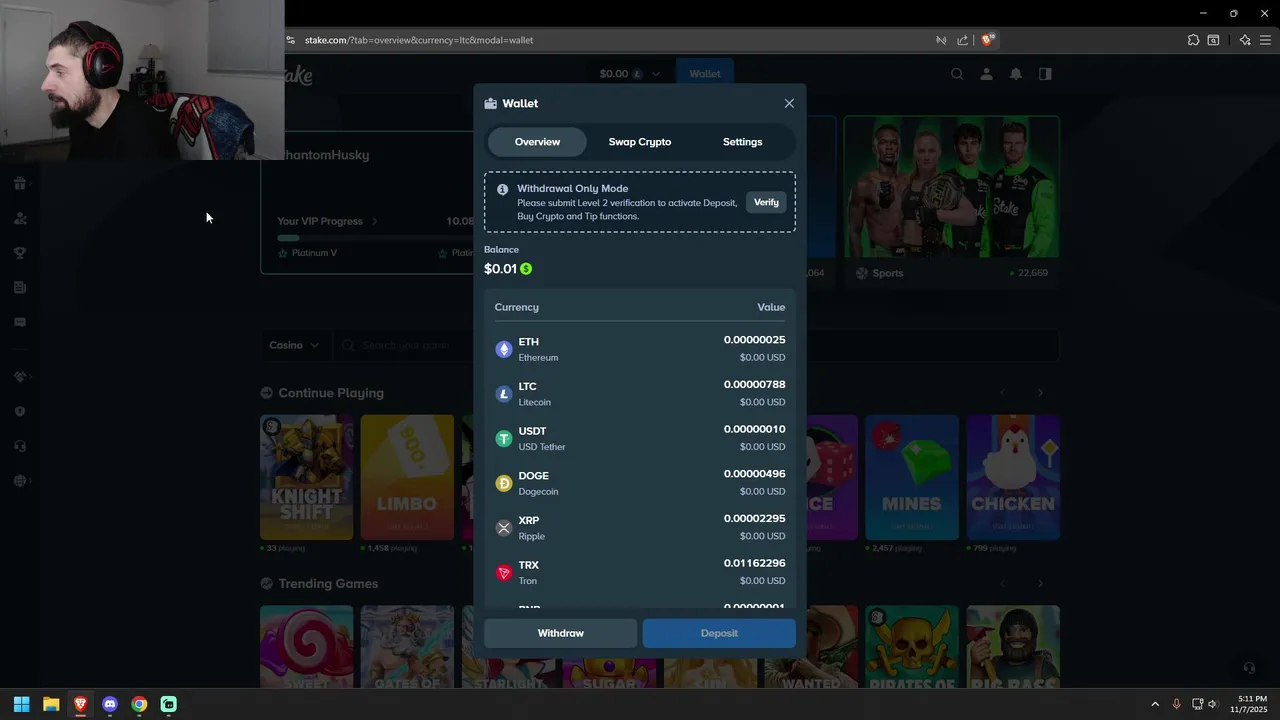Open the Knight Shift game thumbnail
This screenshot has width=1280, height=720.
tap(306, 477)
